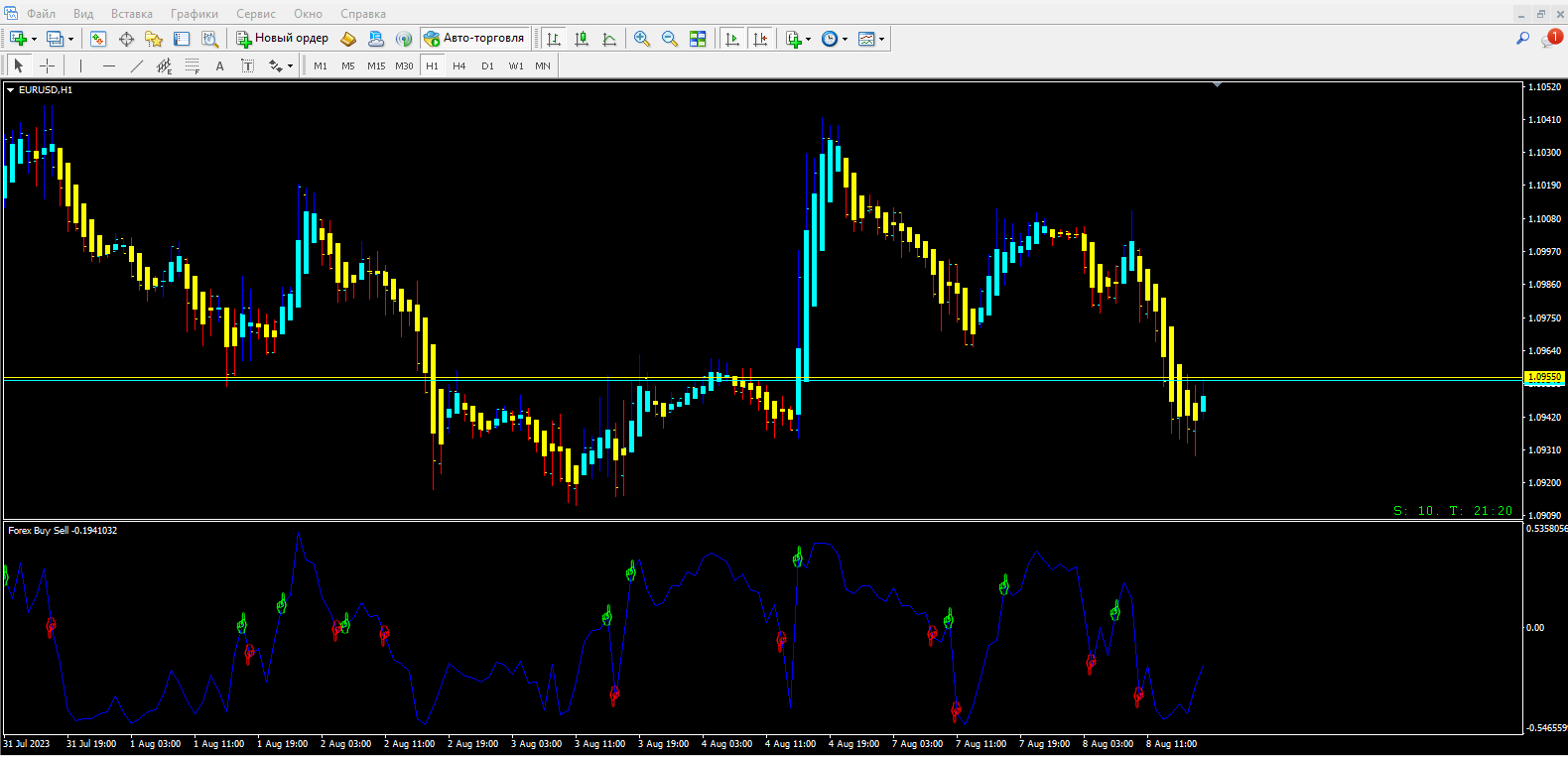
Task: Switch to the H4 timeframe
Action: [458, 65]
